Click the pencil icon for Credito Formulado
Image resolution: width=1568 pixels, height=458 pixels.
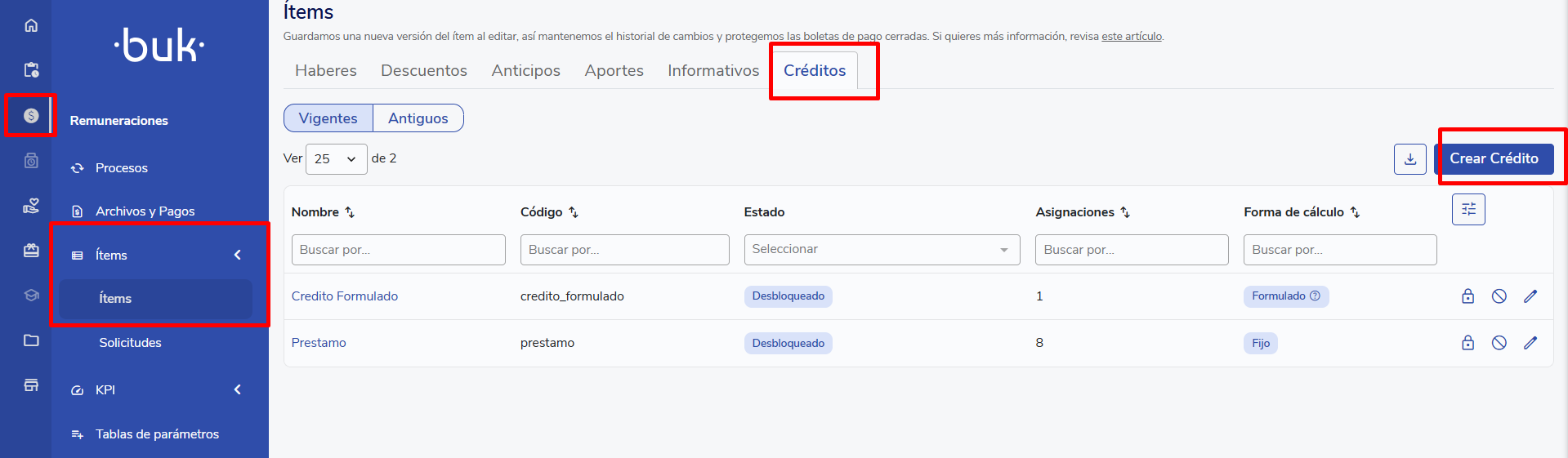click(1530, 296)
